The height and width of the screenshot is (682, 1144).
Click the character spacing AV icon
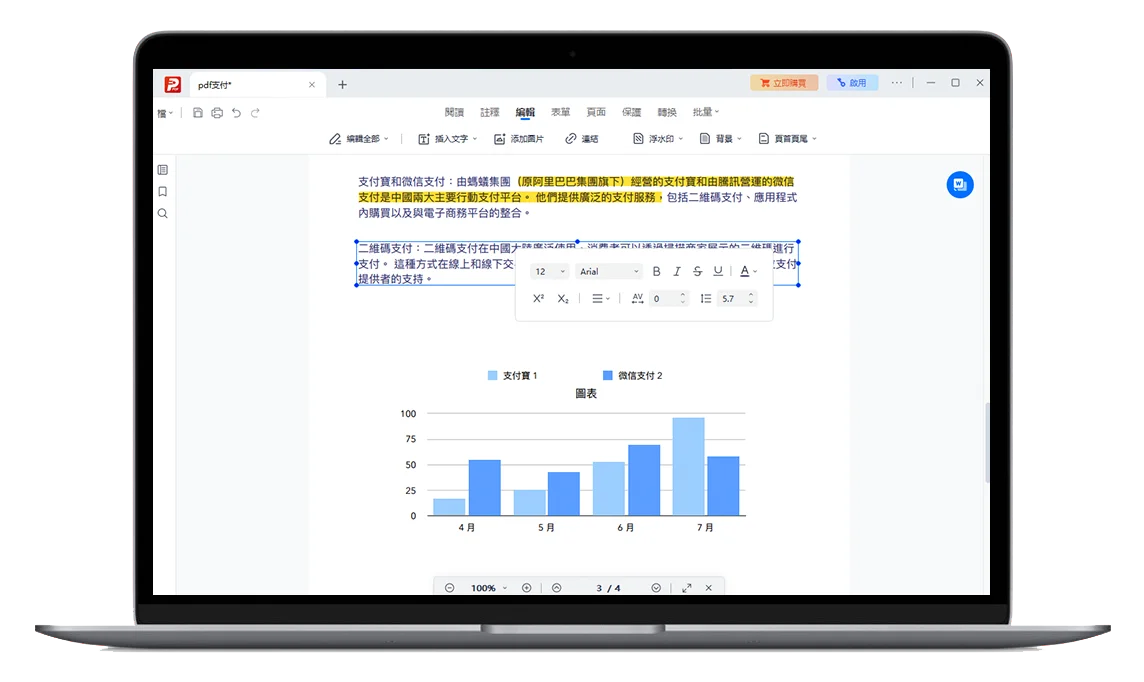(637, 298)
